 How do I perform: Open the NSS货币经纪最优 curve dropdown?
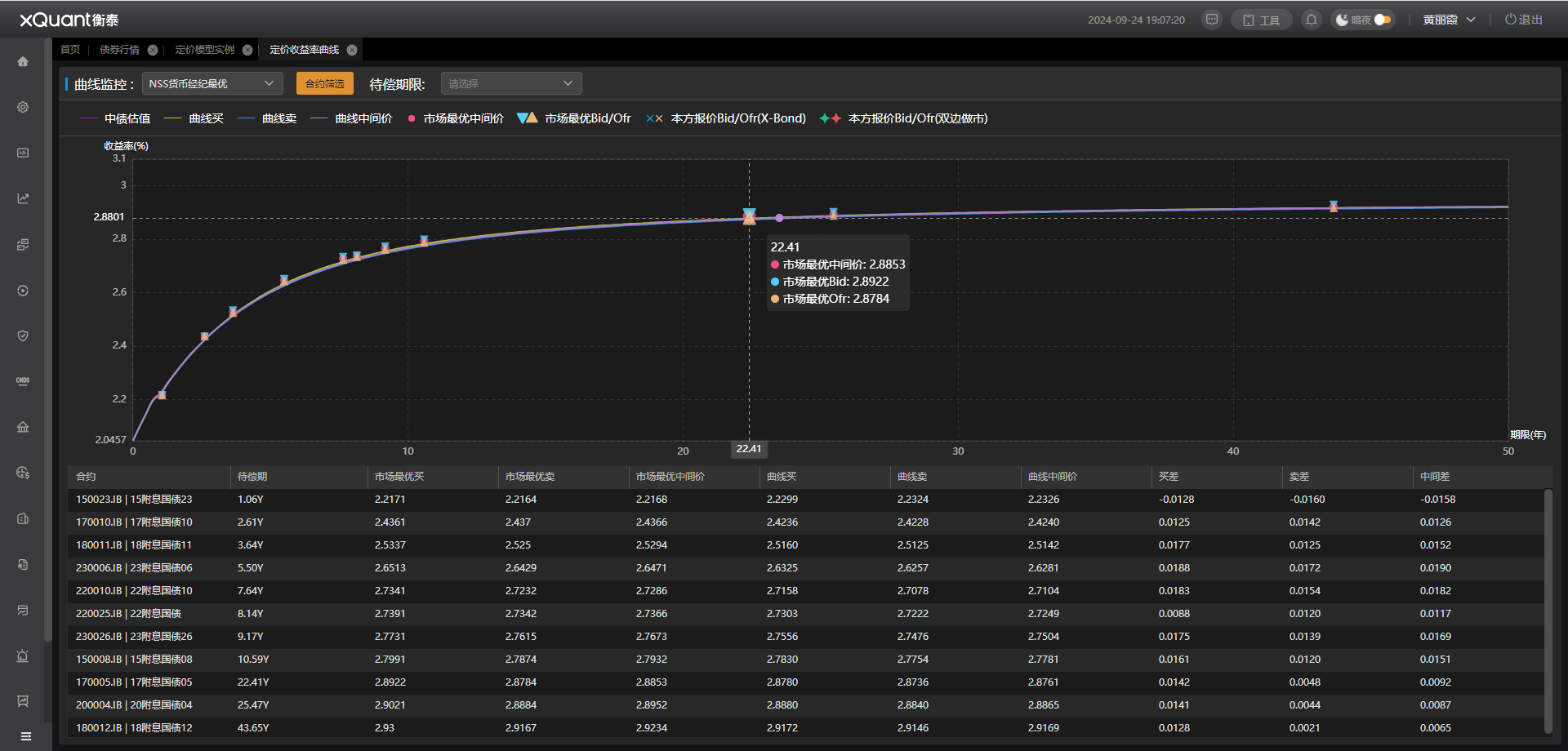click(x=212, y=83)
